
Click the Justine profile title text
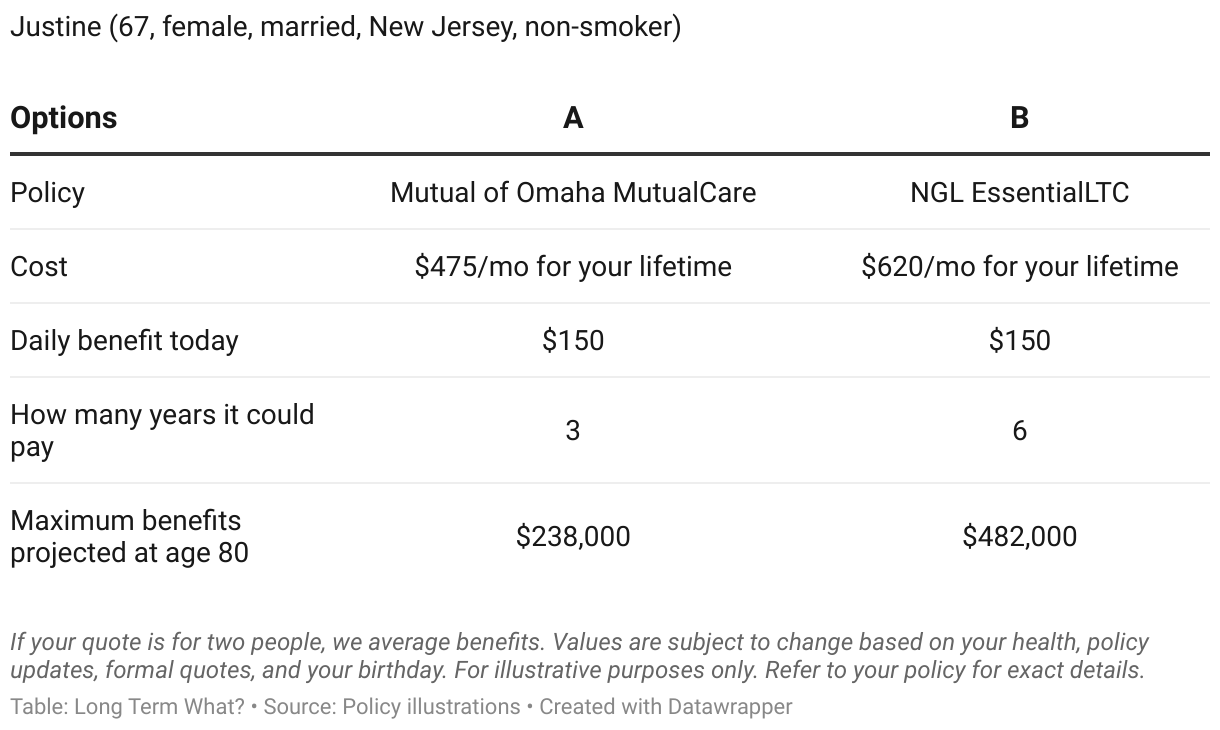coord(345,27)
